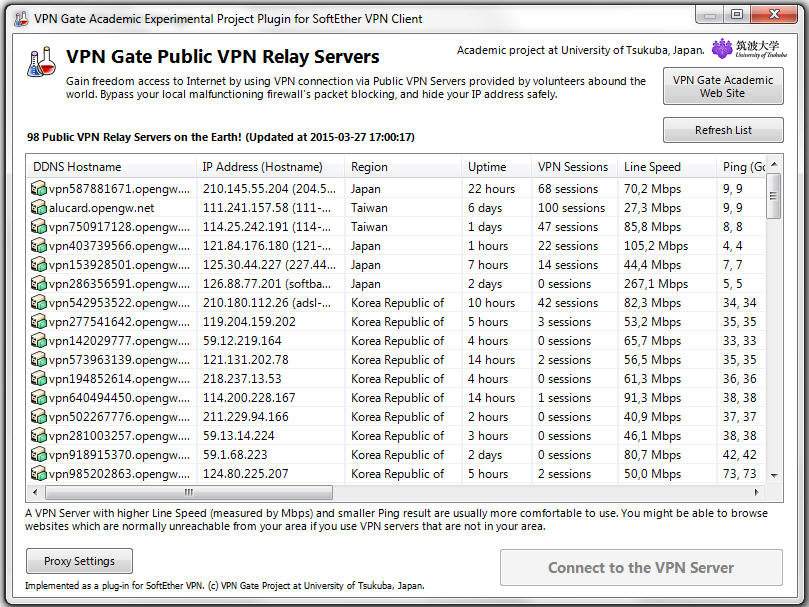Click the horizontal scrollbar thumb

(189, 492)
